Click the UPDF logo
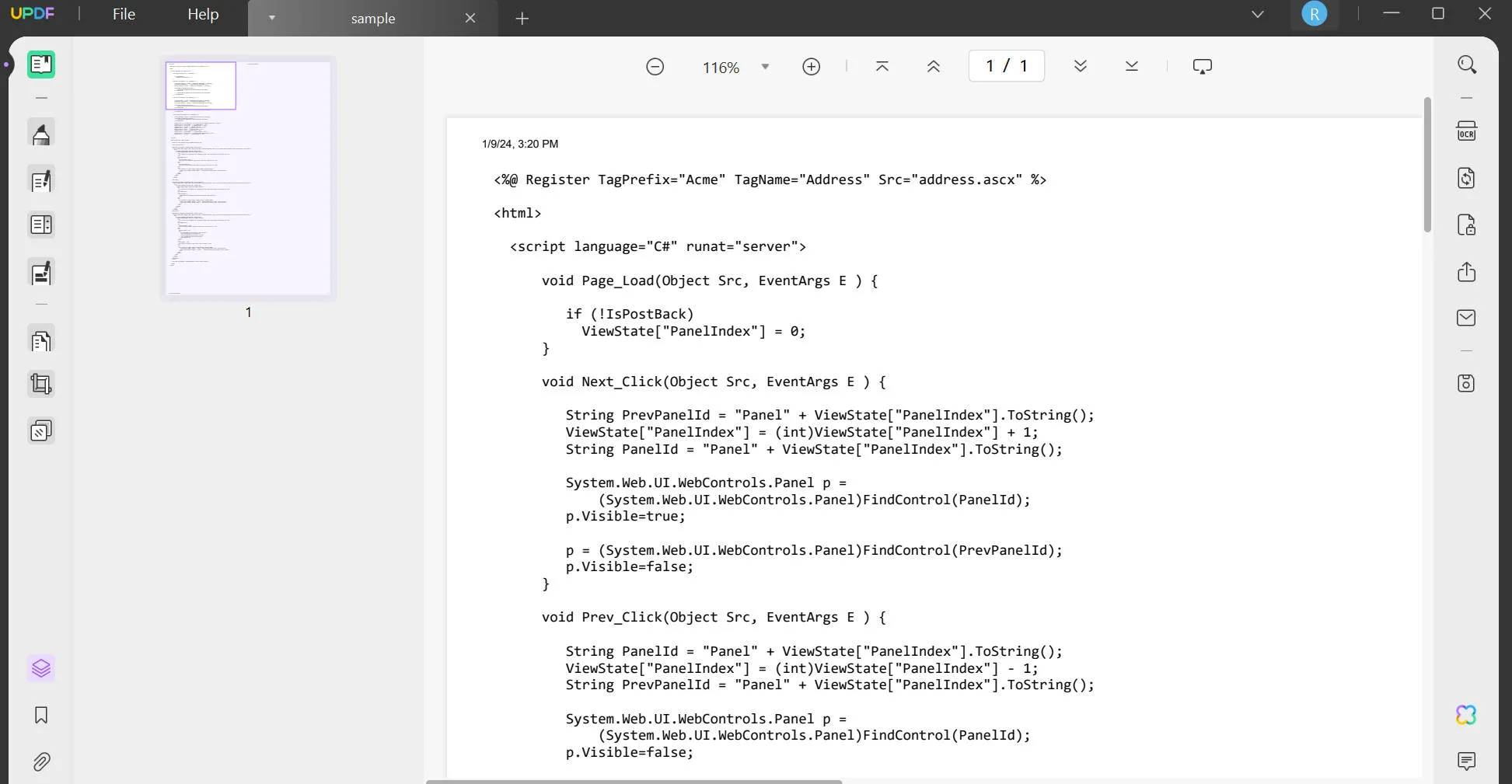Screen dimensions: 1512x784 33,14
